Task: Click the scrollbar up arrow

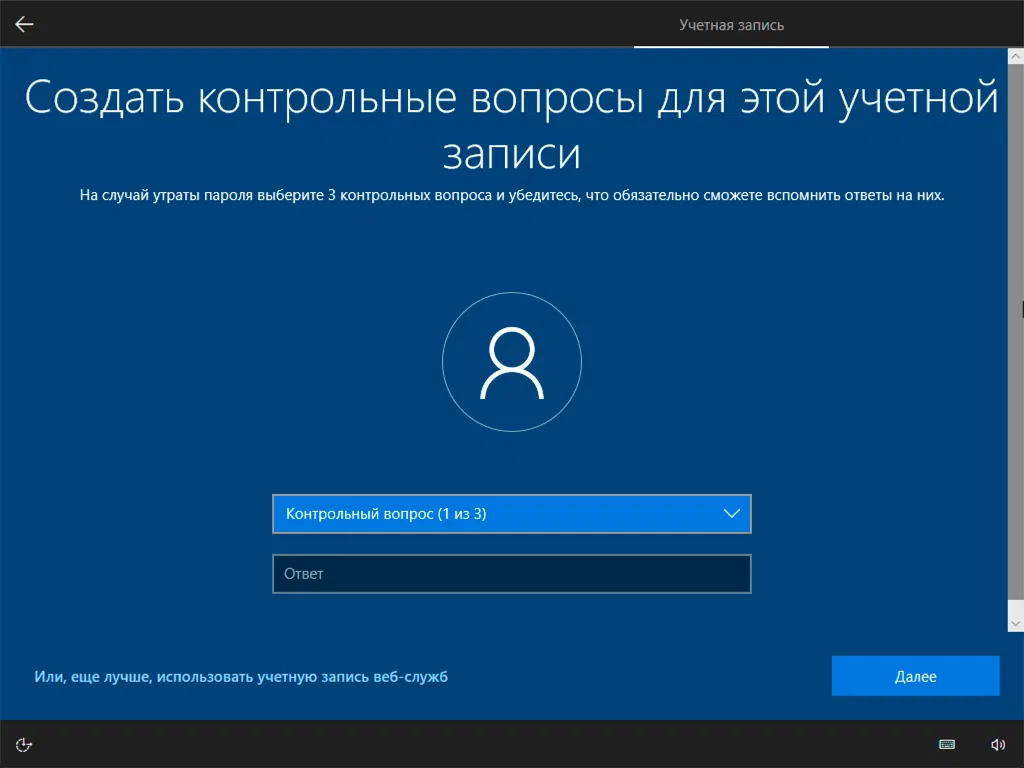Action: (x=1016, y=56)
